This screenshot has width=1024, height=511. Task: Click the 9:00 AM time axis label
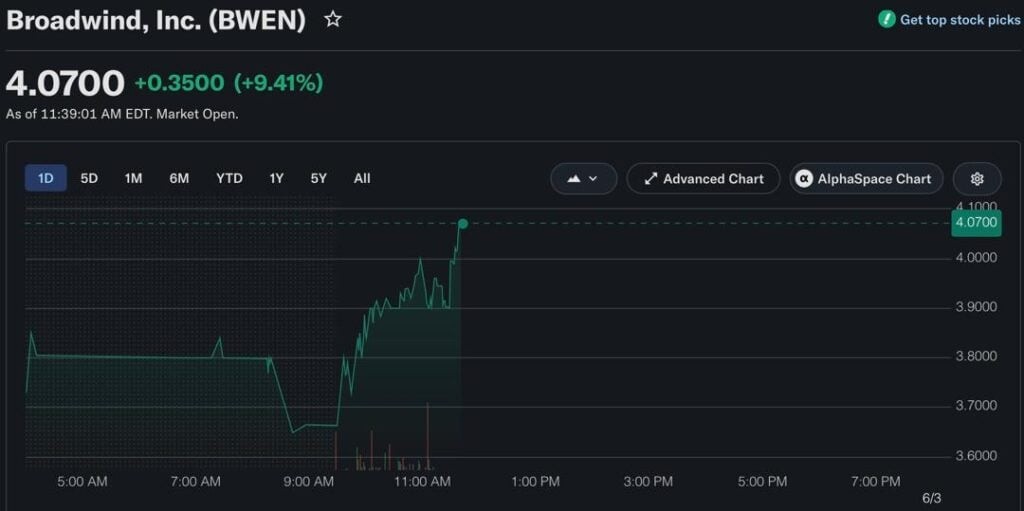(x=308, y=482)
